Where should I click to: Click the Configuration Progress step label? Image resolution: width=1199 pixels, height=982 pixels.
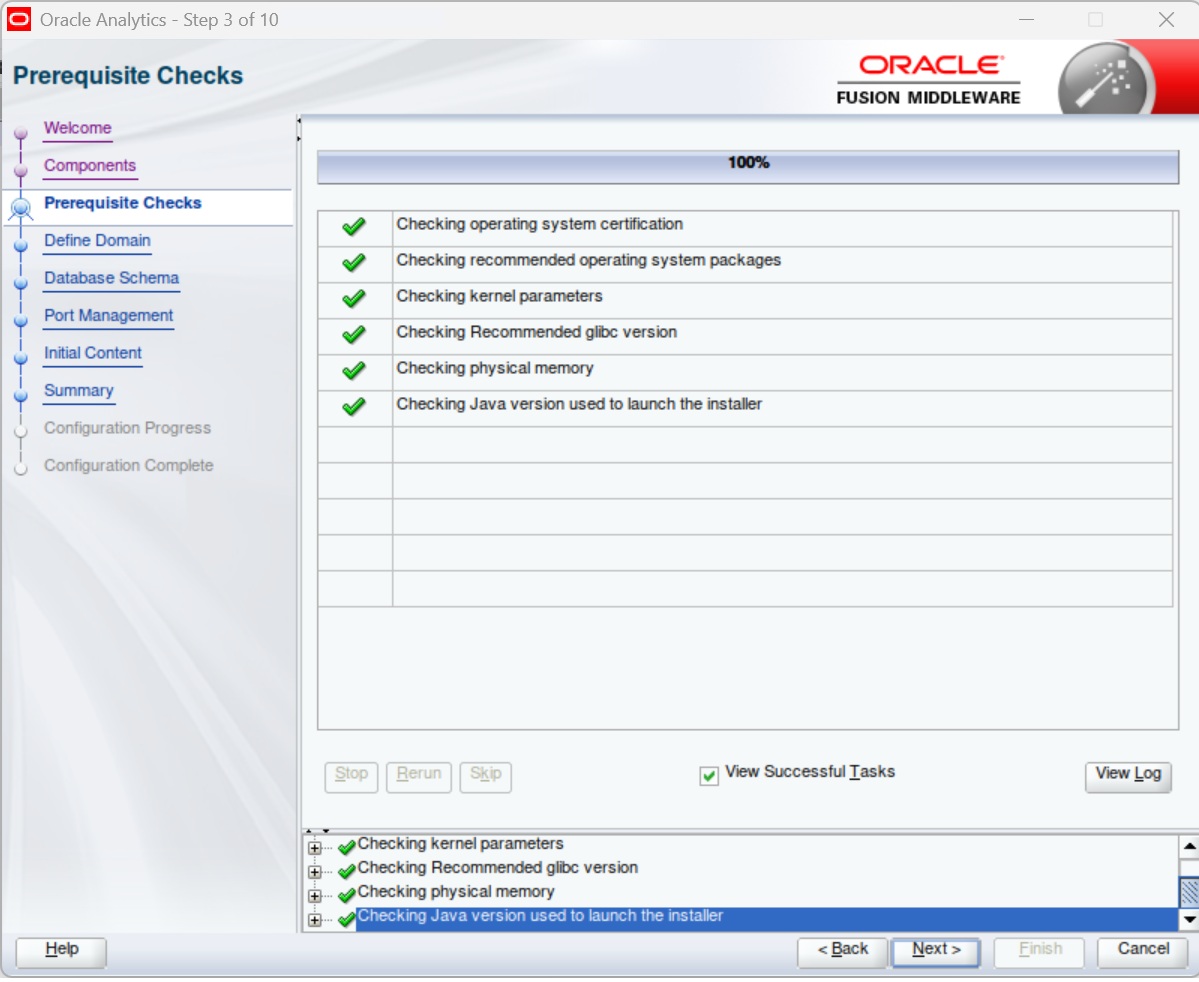[x=127, y=428]
